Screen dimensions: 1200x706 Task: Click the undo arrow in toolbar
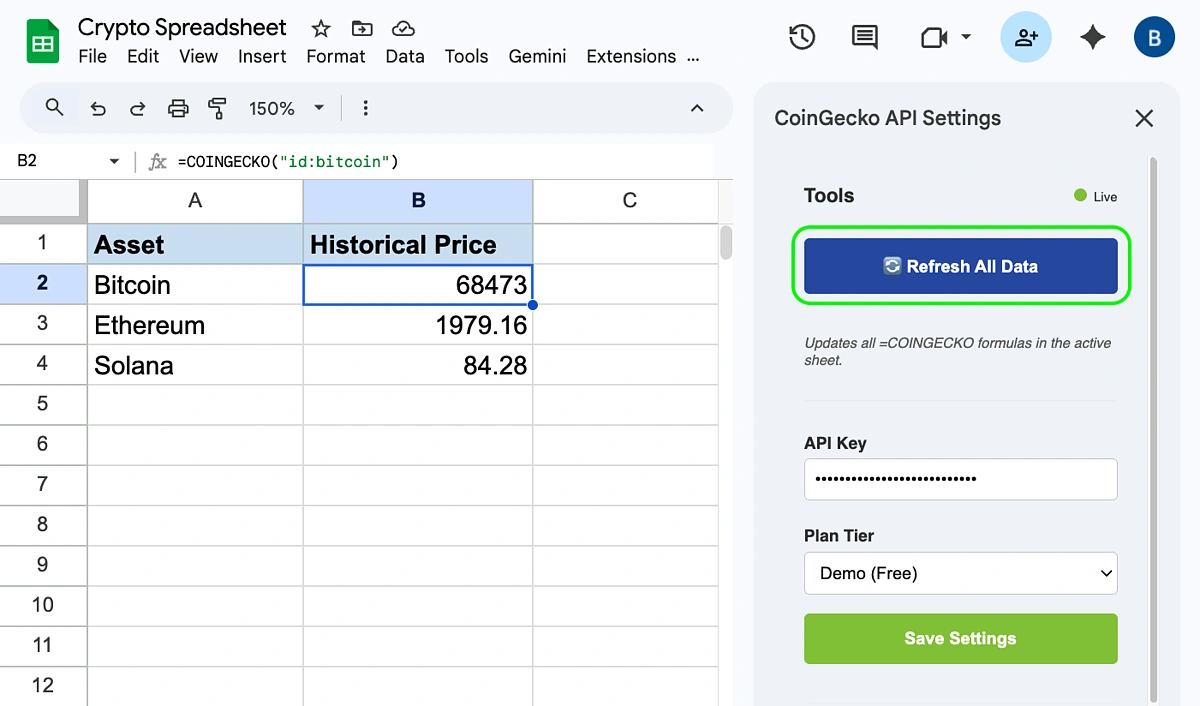pos(98,108)
